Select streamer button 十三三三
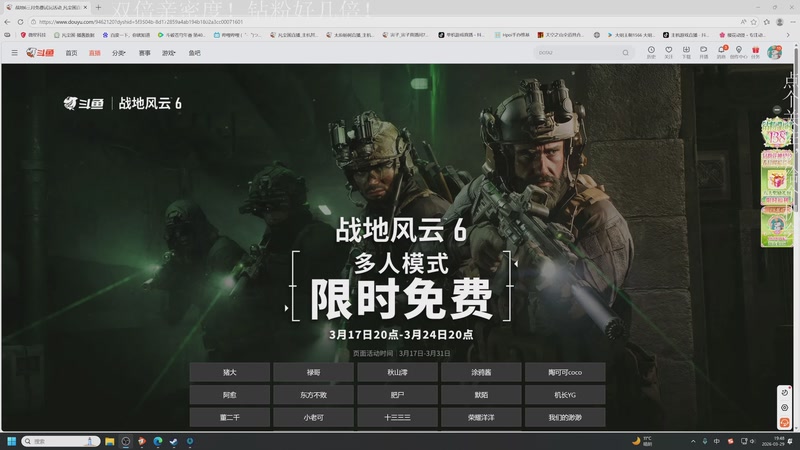Viewport: 800px width, 450px height. pos(397,417)
